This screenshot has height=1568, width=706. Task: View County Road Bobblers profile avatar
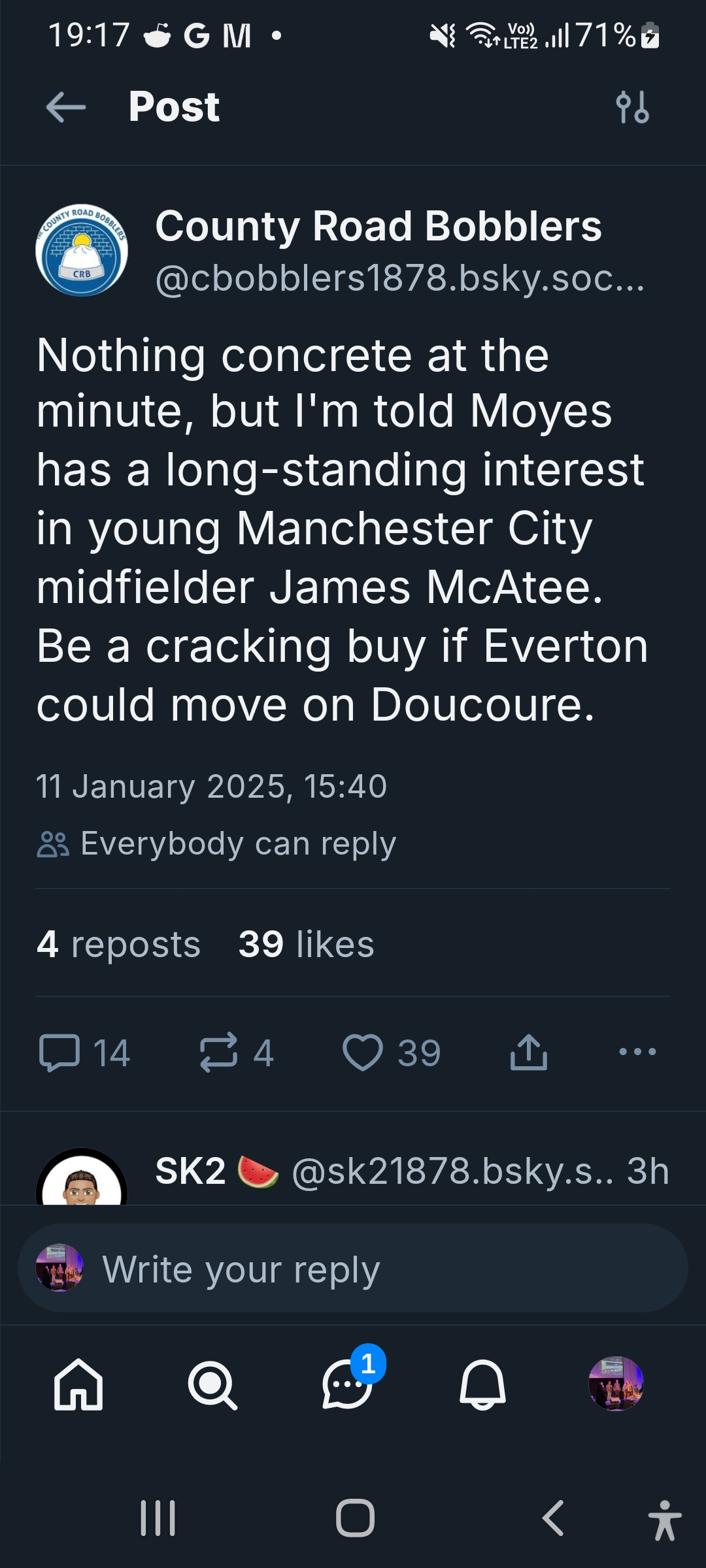(82, 251)
